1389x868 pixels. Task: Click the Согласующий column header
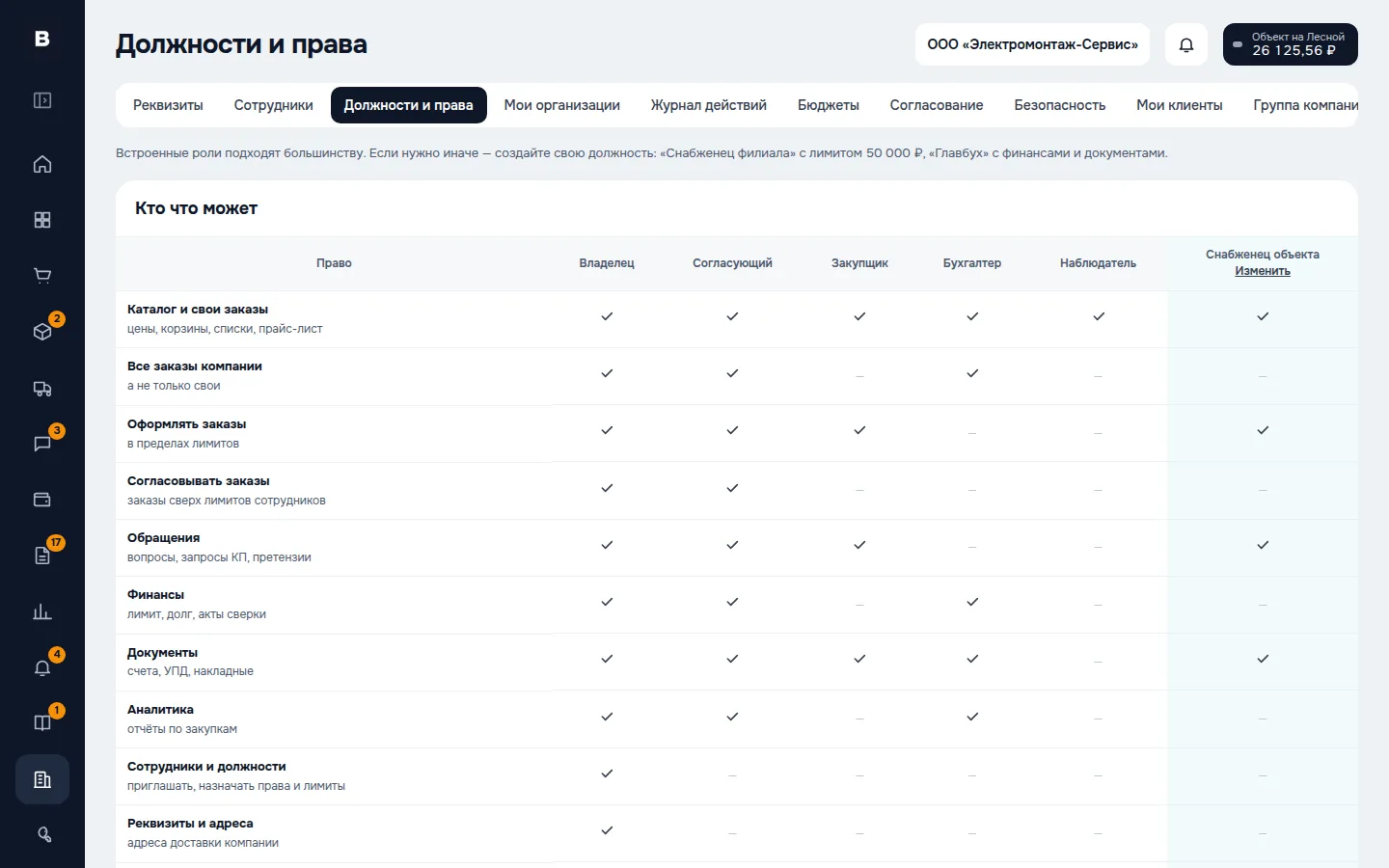click(x=732, y=263)
